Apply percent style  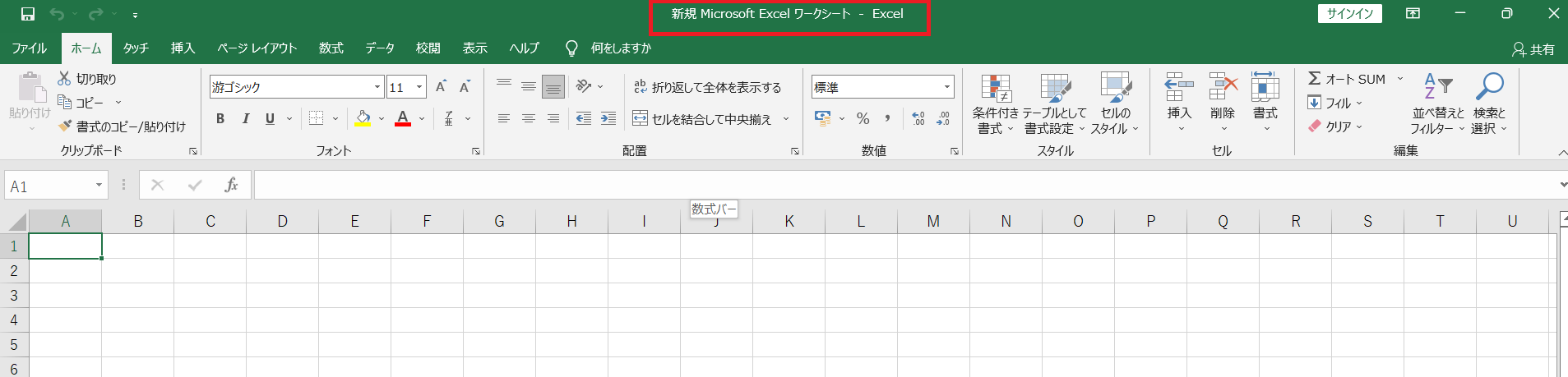(863, 119)
